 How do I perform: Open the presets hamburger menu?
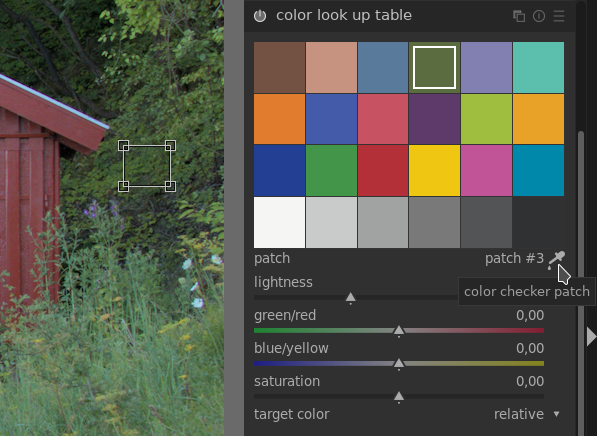559,16
